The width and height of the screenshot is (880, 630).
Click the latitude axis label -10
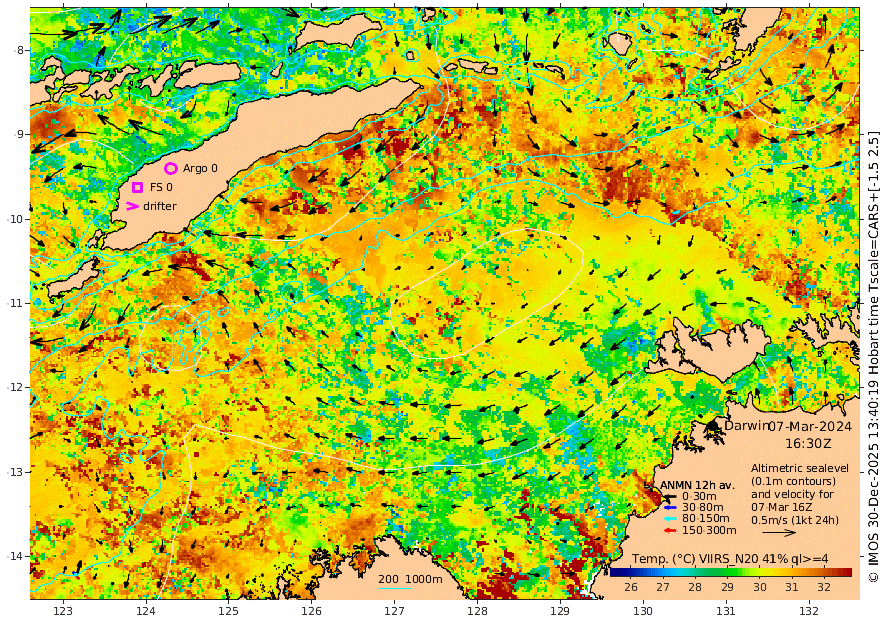tap(16, 219)
